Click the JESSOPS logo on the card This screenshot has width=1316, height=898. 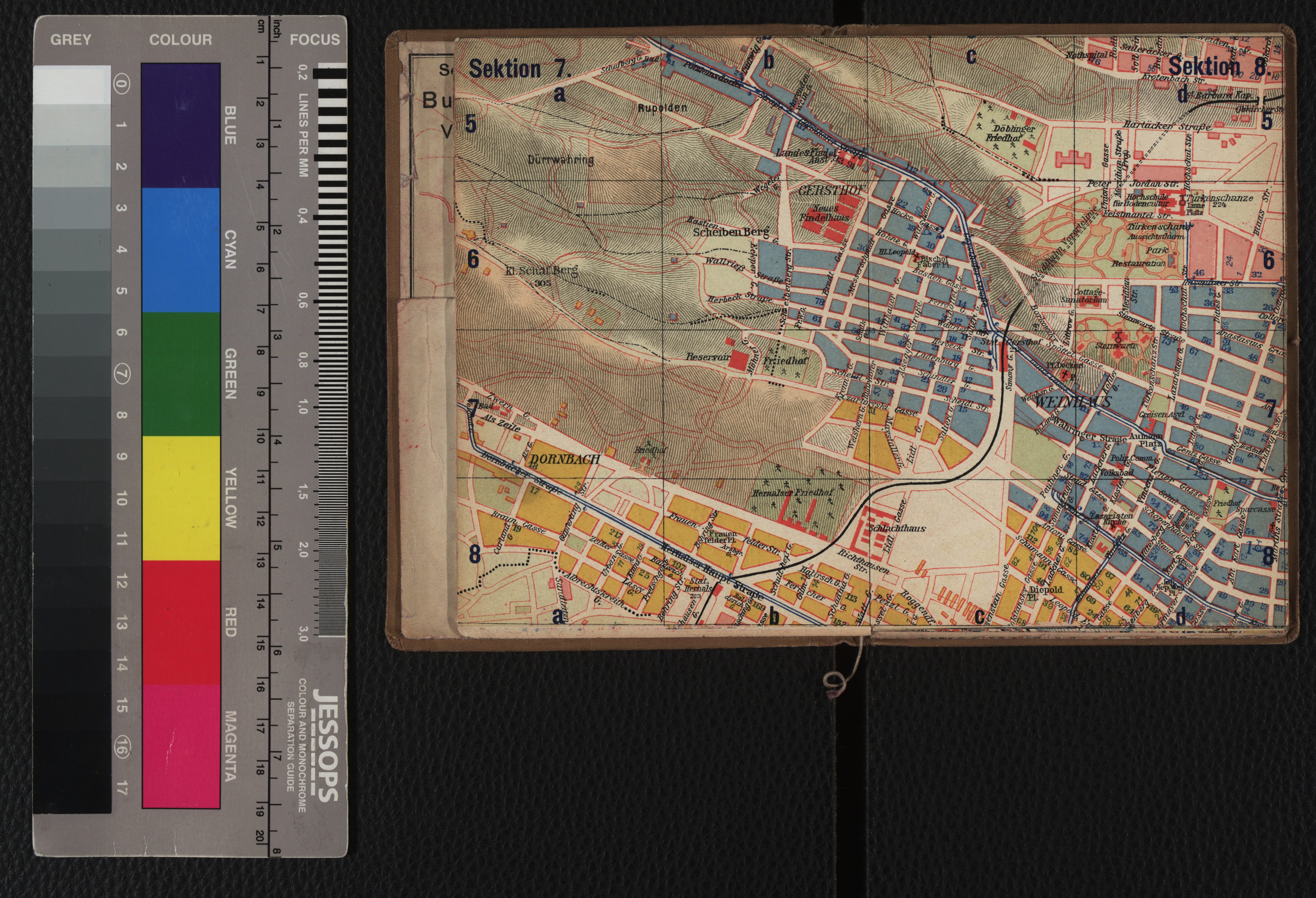point(326,746)
